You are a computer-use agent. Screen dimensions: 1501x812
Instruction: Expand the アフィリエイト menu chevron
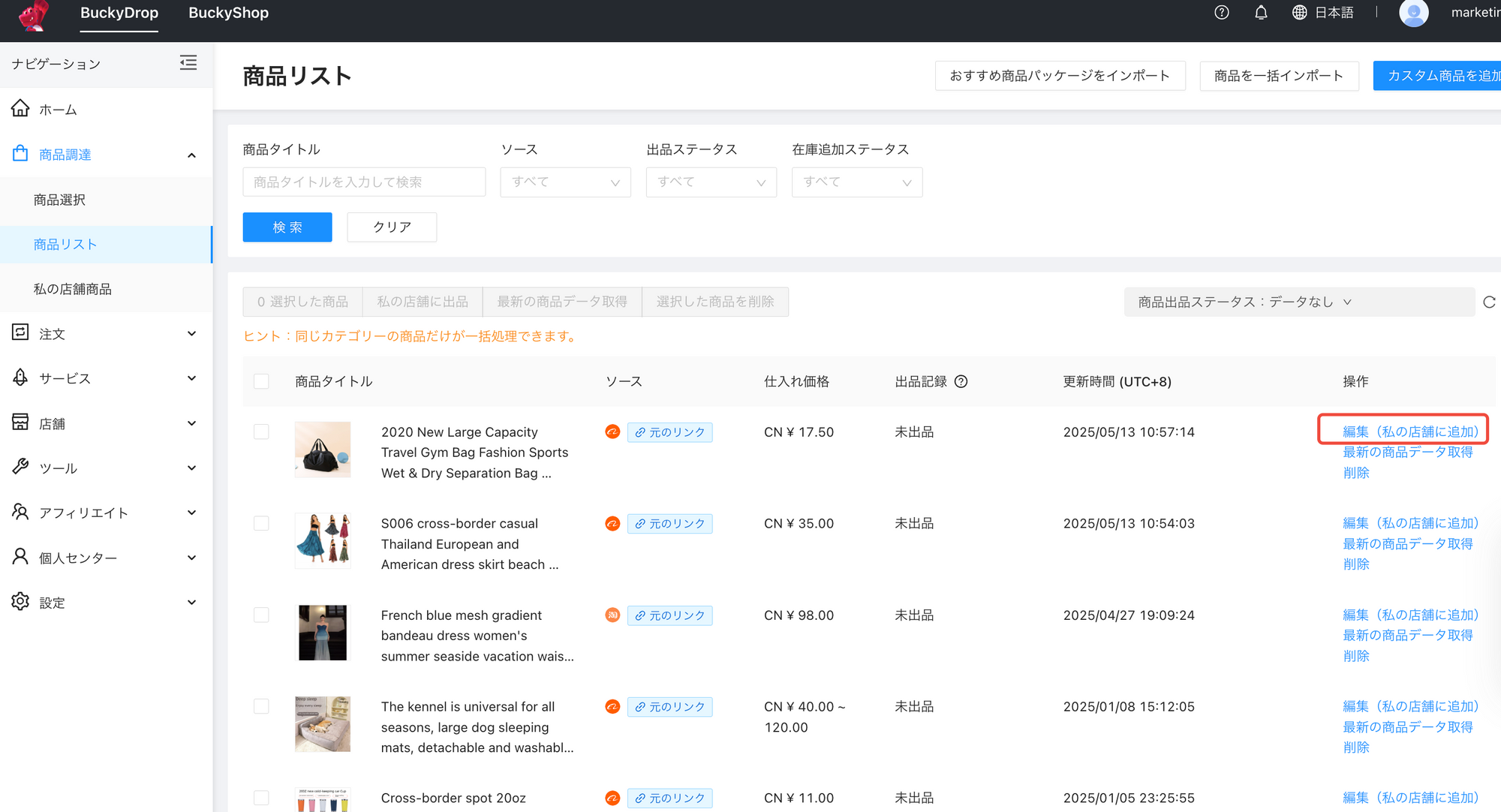pyautogui.click(x=191, y=513)
